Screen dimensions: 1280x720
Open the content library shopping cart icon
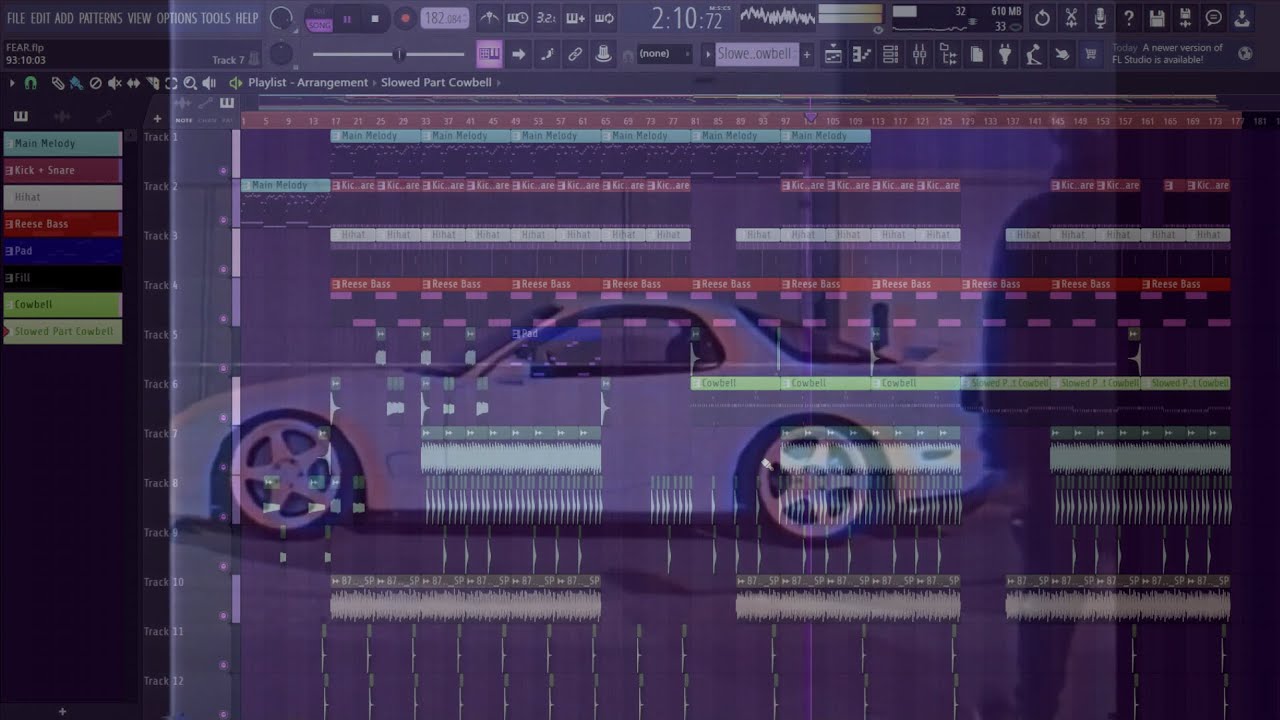tap(1091, 54)
